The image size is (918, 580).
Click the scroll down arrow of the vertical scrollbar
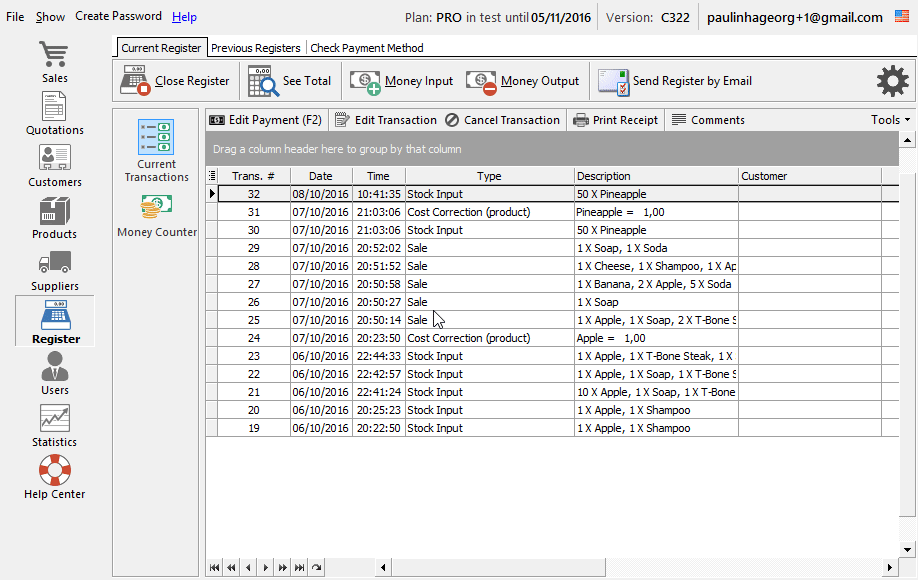(x=908, y=549)
